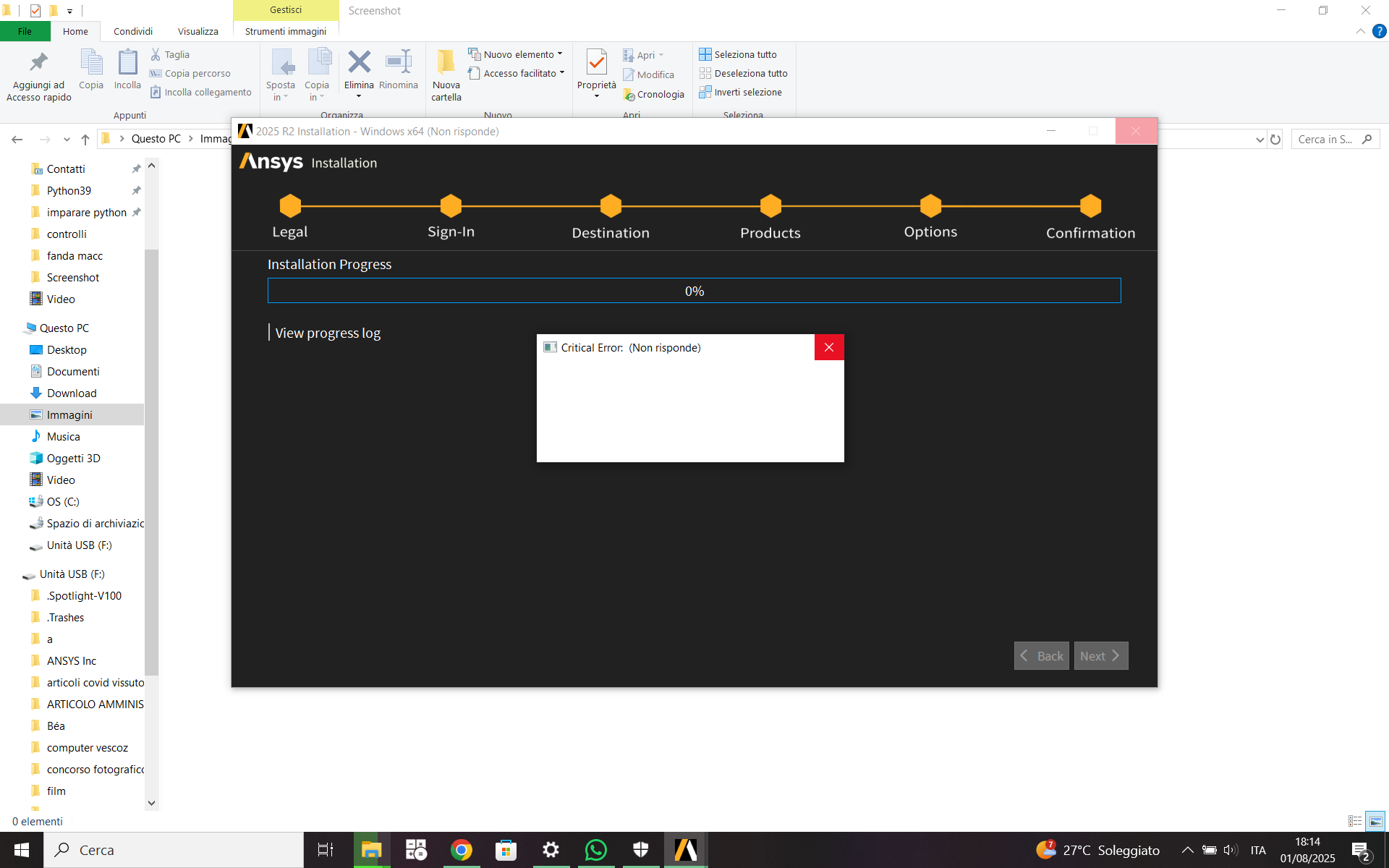Screen dimensions: 1389x868
Task: Click the Confirmation step hexagon icon
Action: [1090, 206]
